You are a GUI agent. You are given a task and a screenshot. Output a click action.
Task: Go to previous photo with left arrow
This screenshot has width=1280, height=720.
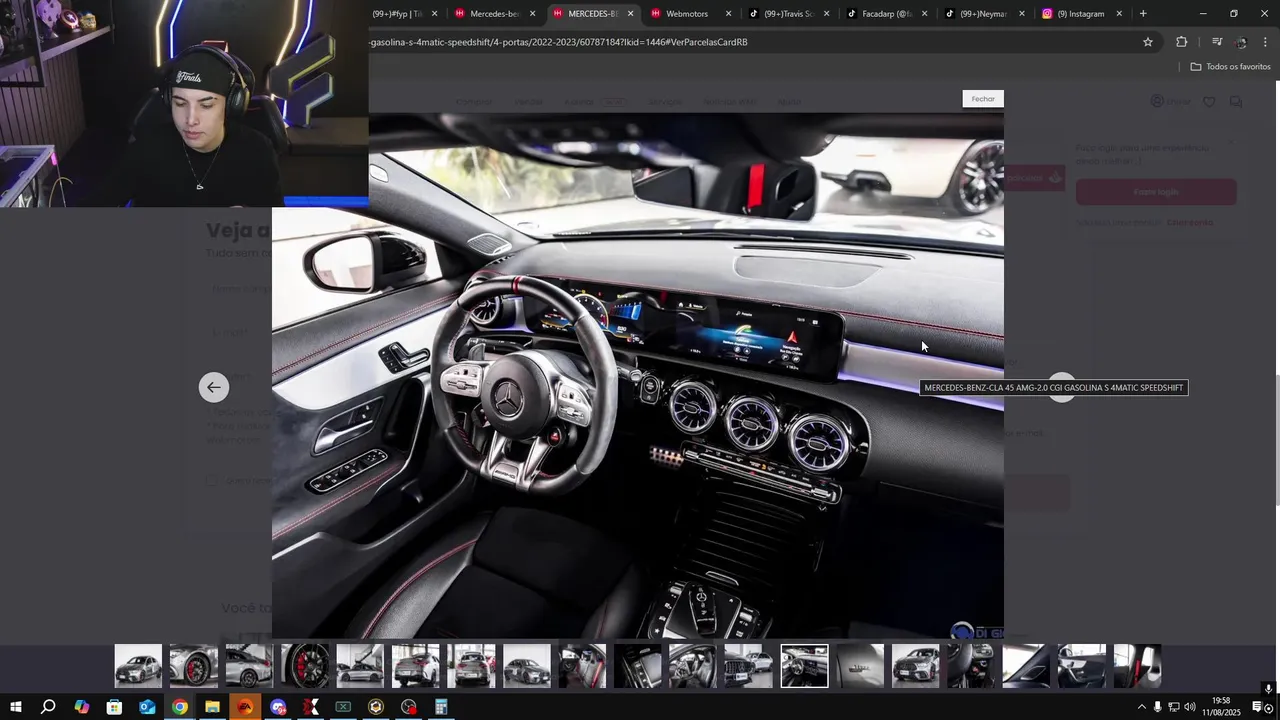[213, 387]
